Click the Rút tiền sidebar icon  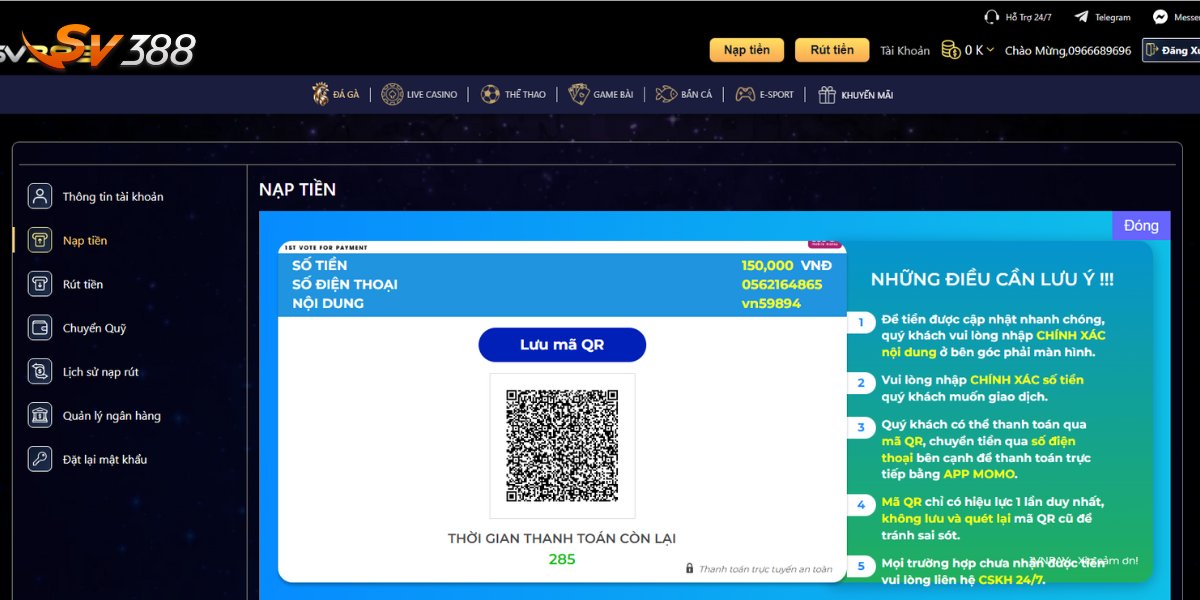40,284
